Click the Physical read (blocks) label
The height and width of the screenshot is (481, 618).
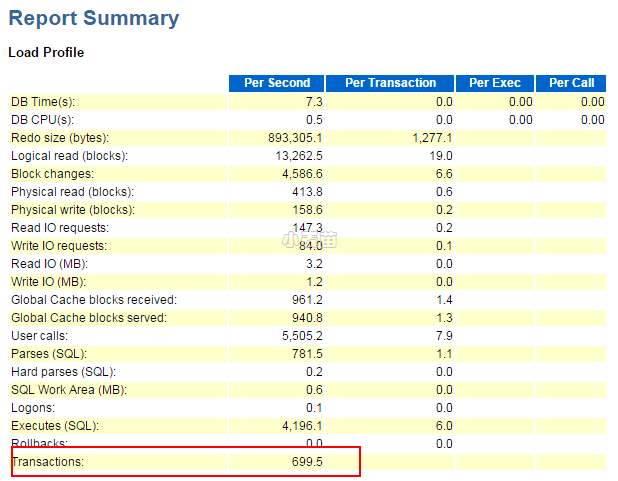(72, 192)
